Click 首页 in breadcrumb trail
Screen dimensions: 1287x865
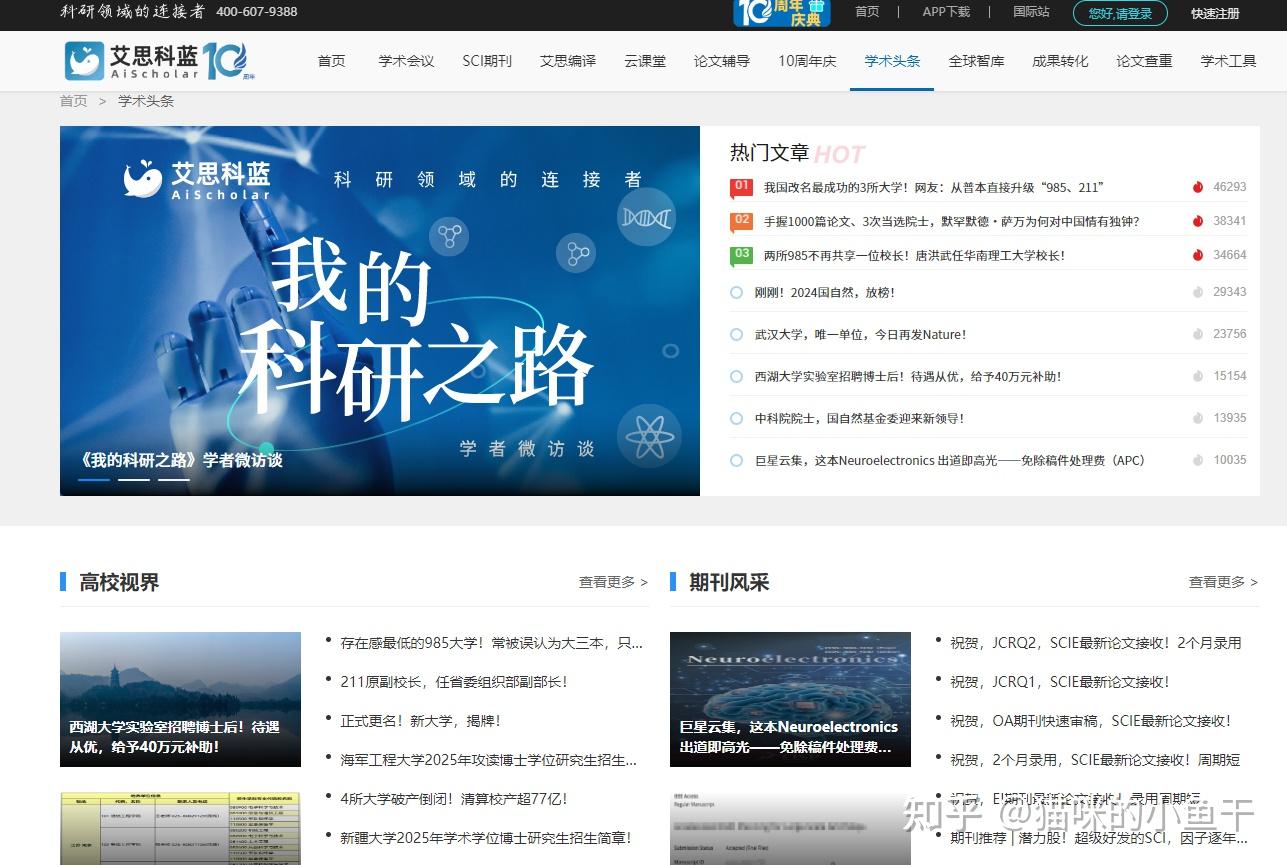(73, 101)
